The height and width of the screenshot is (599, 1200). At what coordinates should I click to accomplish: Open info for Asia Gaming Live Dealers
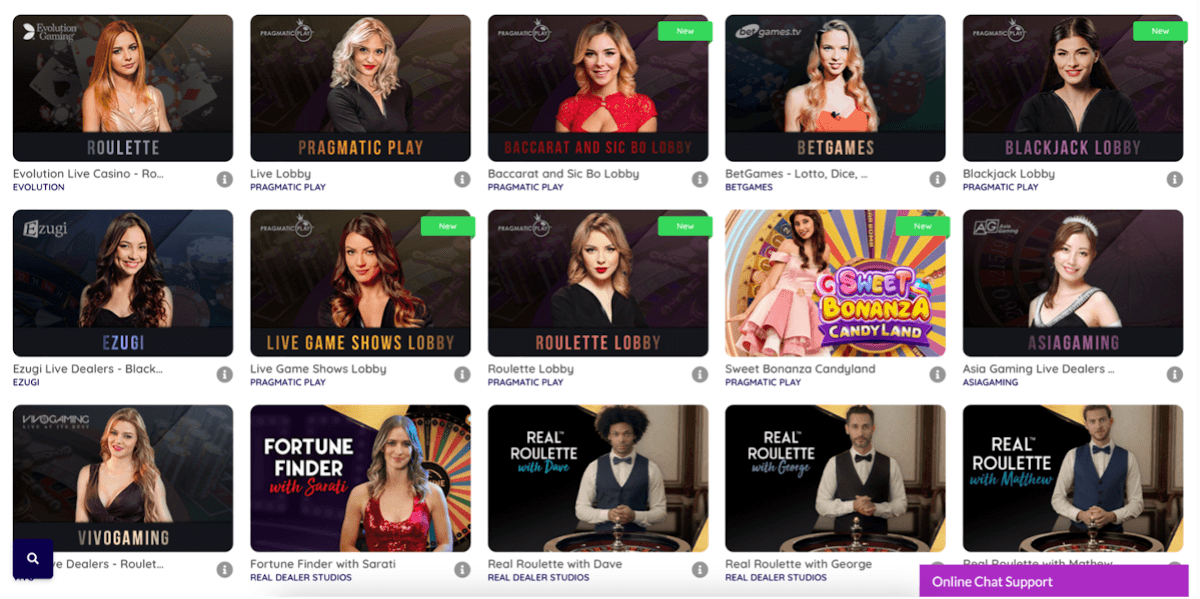[x=1175, y=374]
